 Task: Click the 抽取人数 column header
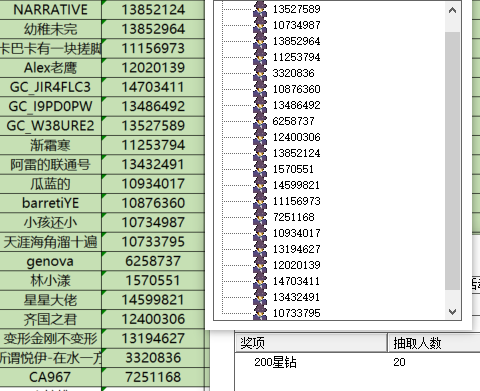pos(434,342)
